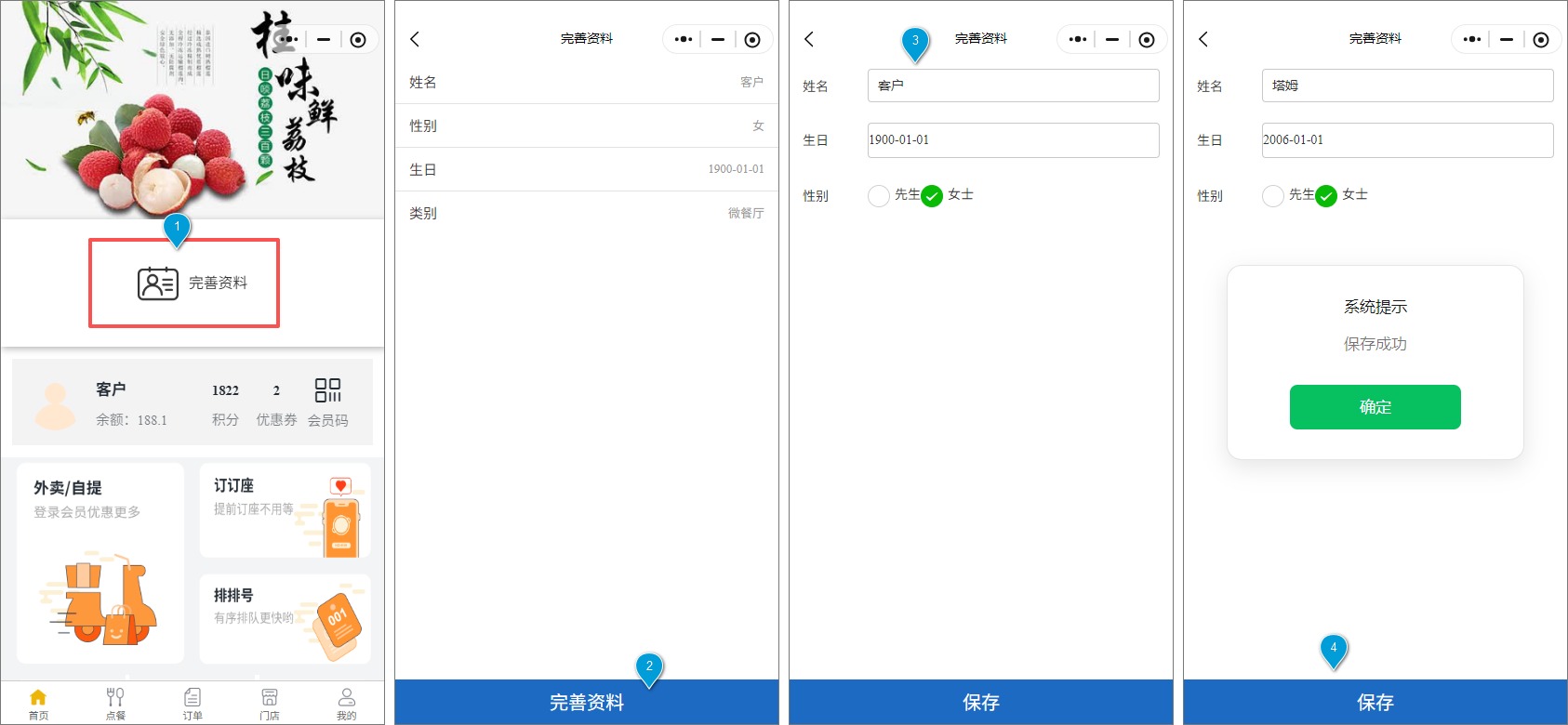
Task: Click the blue 完善资料 bottom button
Action: click(587, 702)
